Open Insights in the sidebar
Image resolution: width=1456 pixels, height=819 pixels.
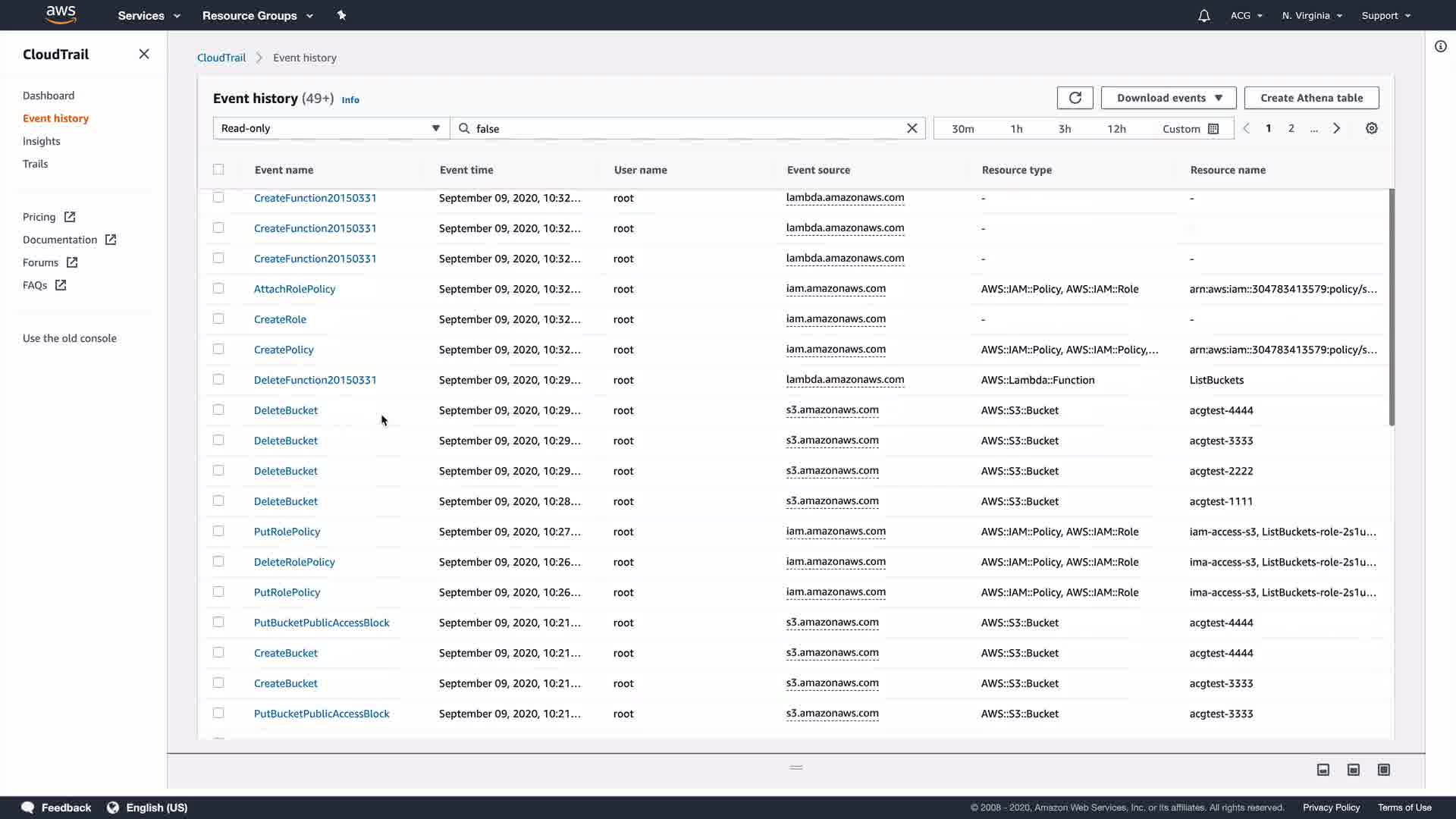(x=41, y=141)
